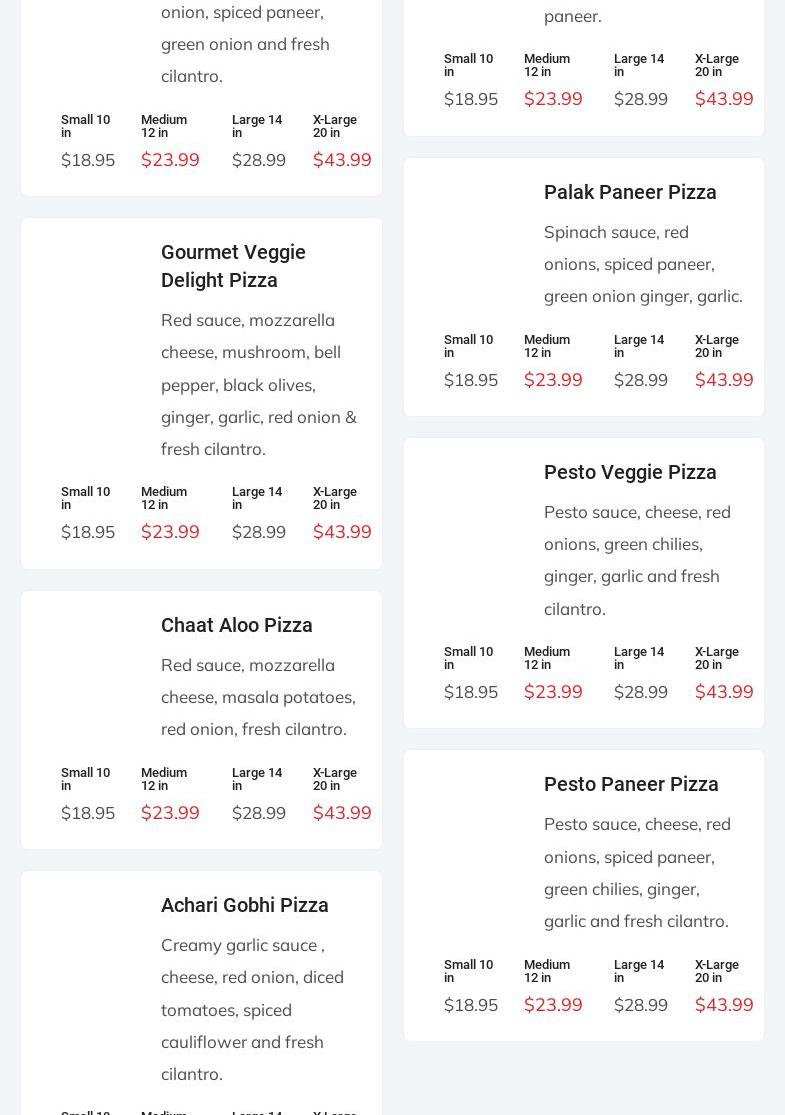The height and width of the screenshot is (1115, 785).
Task: Pick Medium $23.99 for Pesto Veggie Pizza
Action: (x=553, y=691)
